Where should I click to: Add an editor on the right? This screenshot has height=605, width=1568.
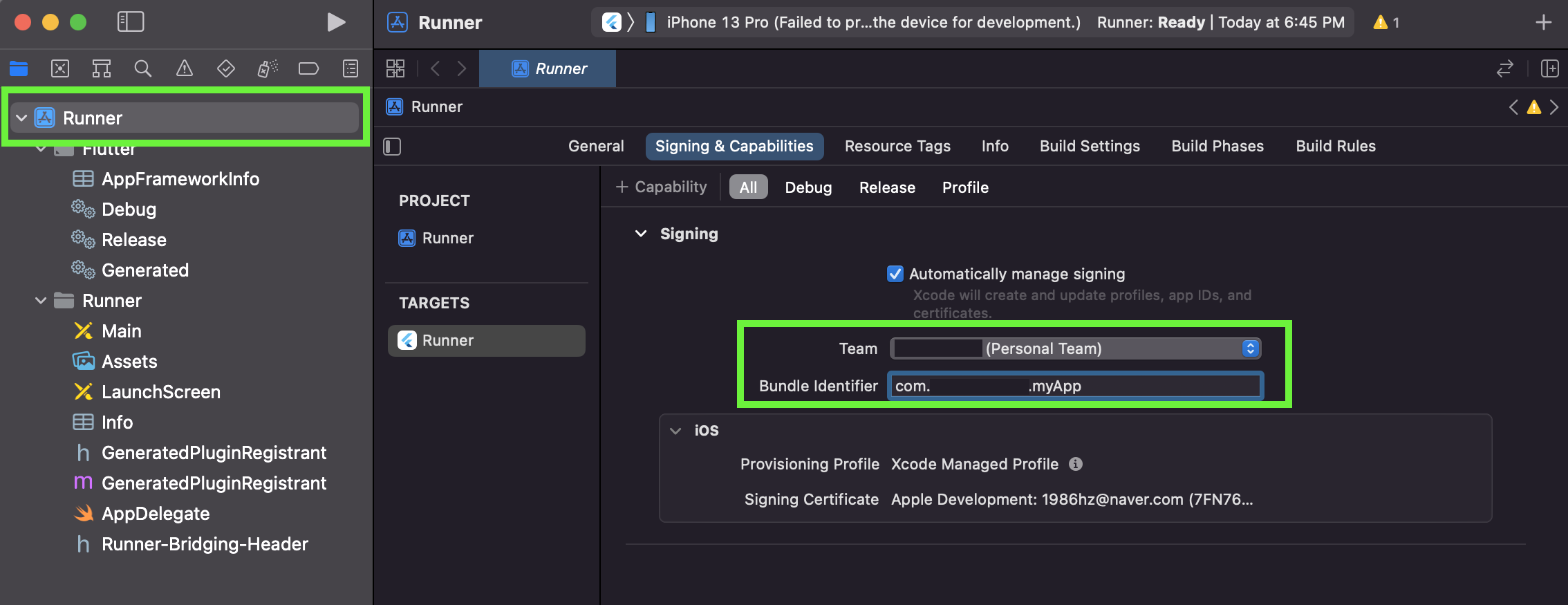coord(1550,68)
